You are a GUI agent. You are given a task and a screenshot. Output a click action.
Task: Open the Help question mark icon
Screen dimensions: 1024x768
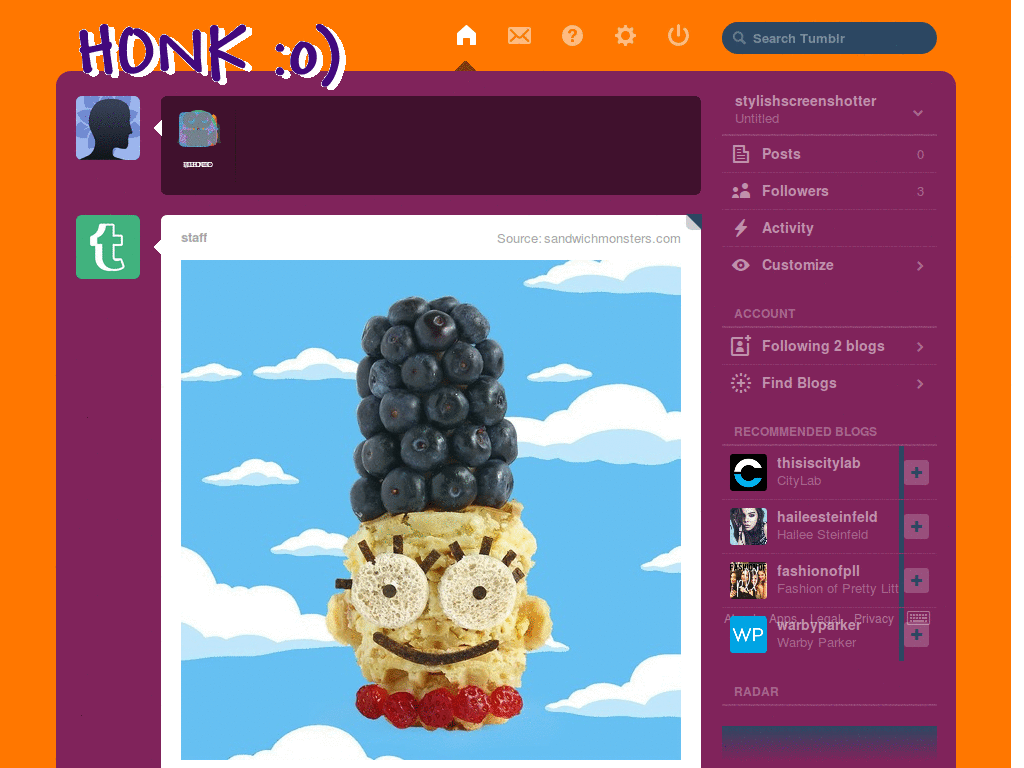(572, 35)
